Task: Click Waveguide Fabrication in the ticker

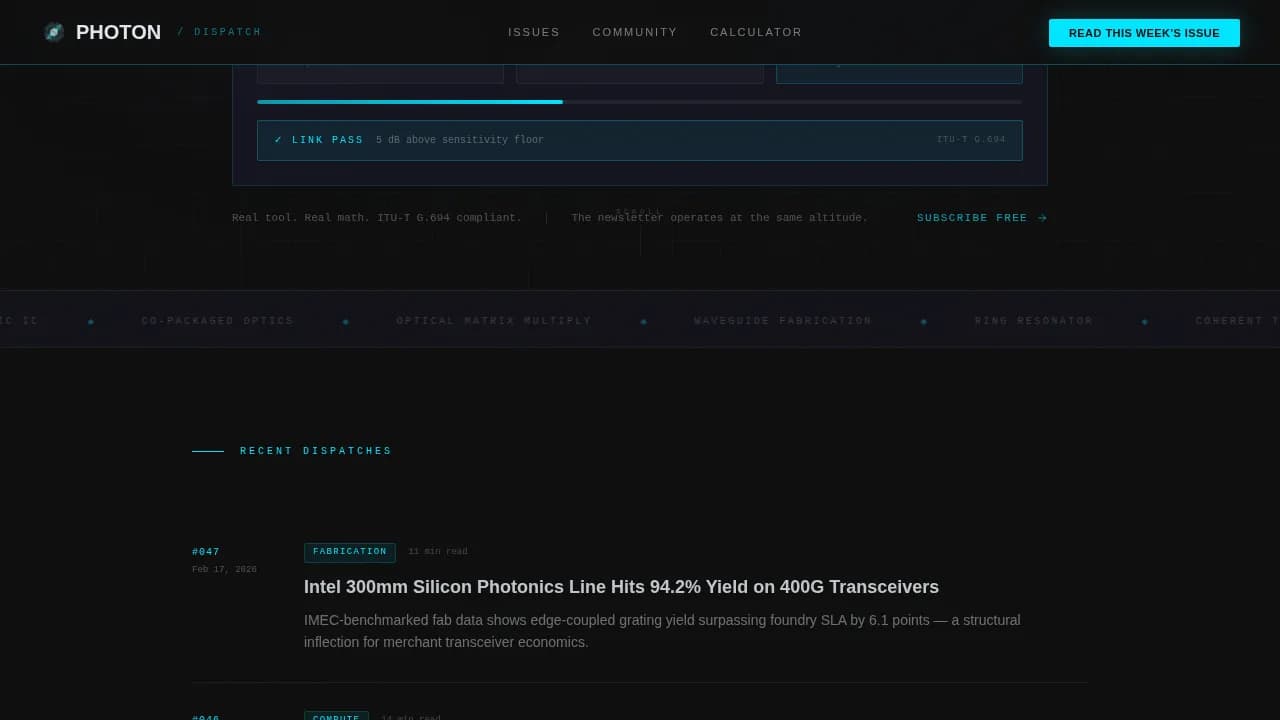Action: click(x=783, y=321)
